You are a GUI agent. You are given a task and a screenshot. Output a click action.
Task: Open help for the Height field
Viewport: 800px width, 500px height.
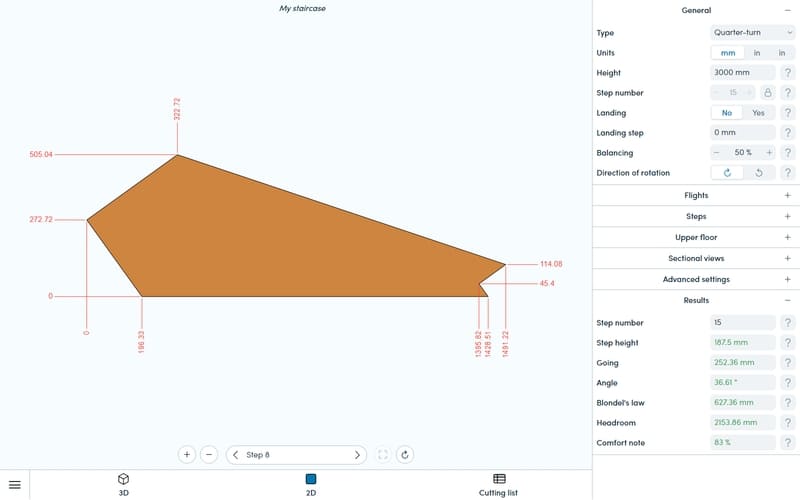788,73
